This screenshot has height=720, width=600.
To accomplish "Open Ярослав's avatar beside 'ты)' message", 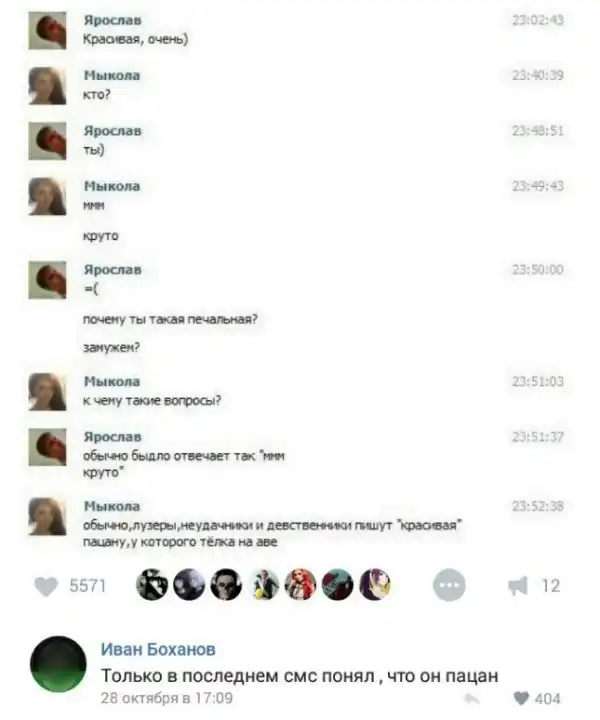I will [47, 141].
